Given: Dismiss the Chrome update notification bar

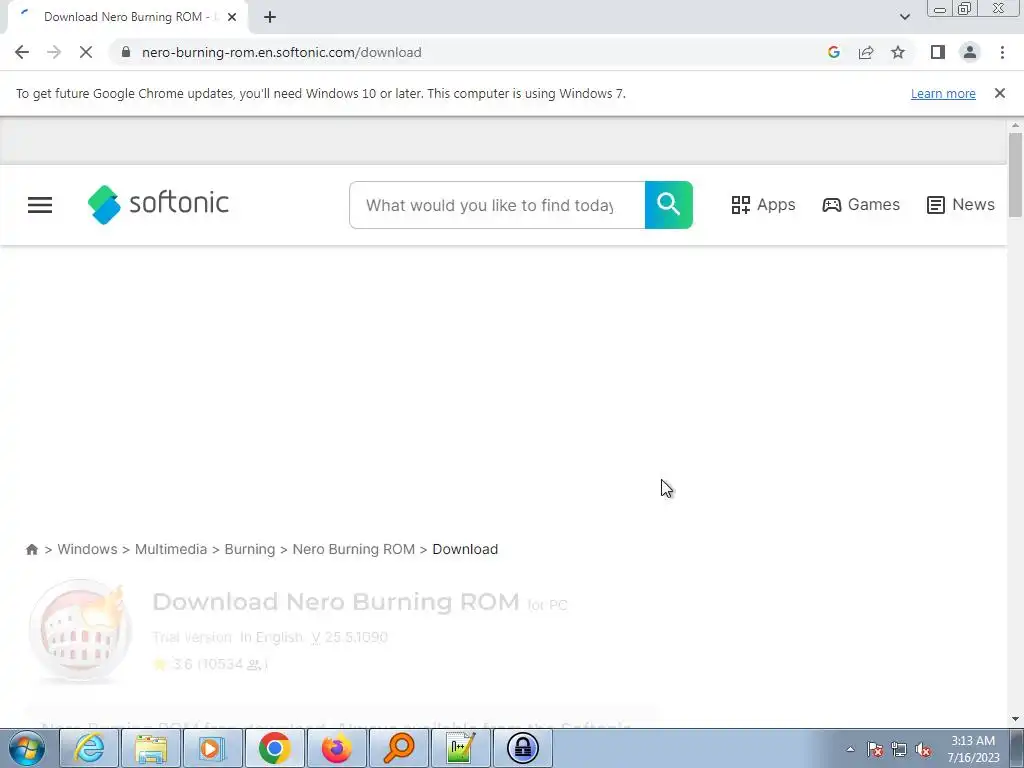Looking at the screenshot, I should (1000, 93).
